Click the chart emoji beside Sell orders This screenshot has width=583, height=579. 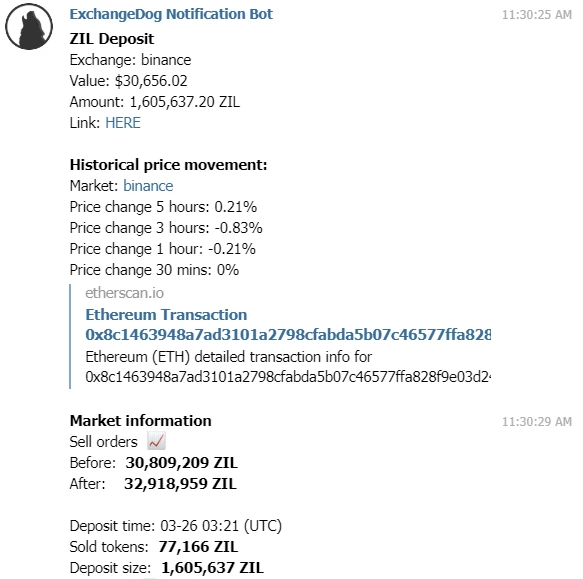click(x=156, y=441)
